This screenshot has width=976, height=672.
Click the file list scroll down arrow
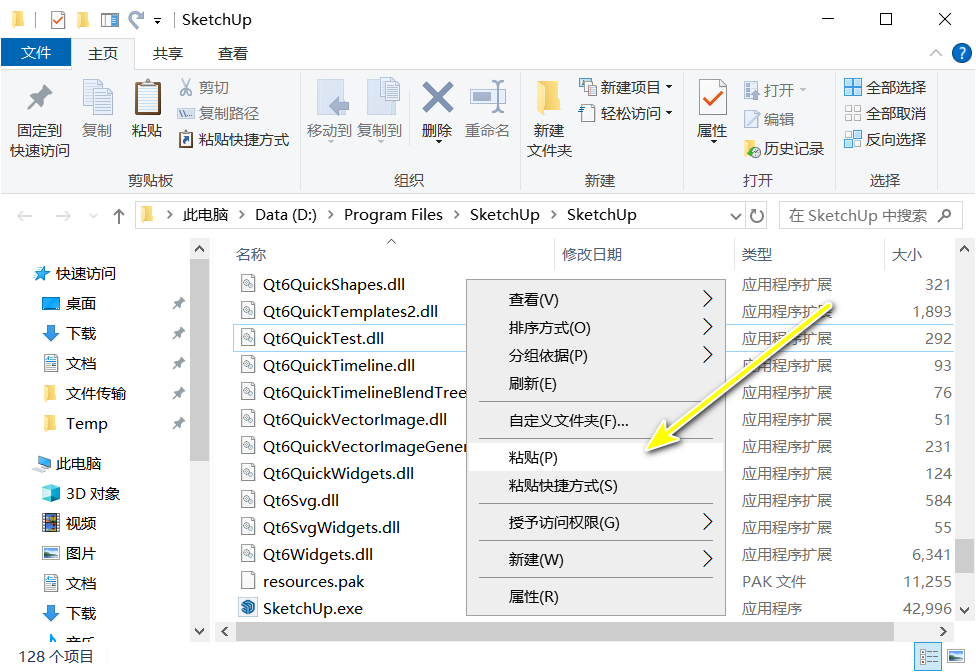point(964,609)
